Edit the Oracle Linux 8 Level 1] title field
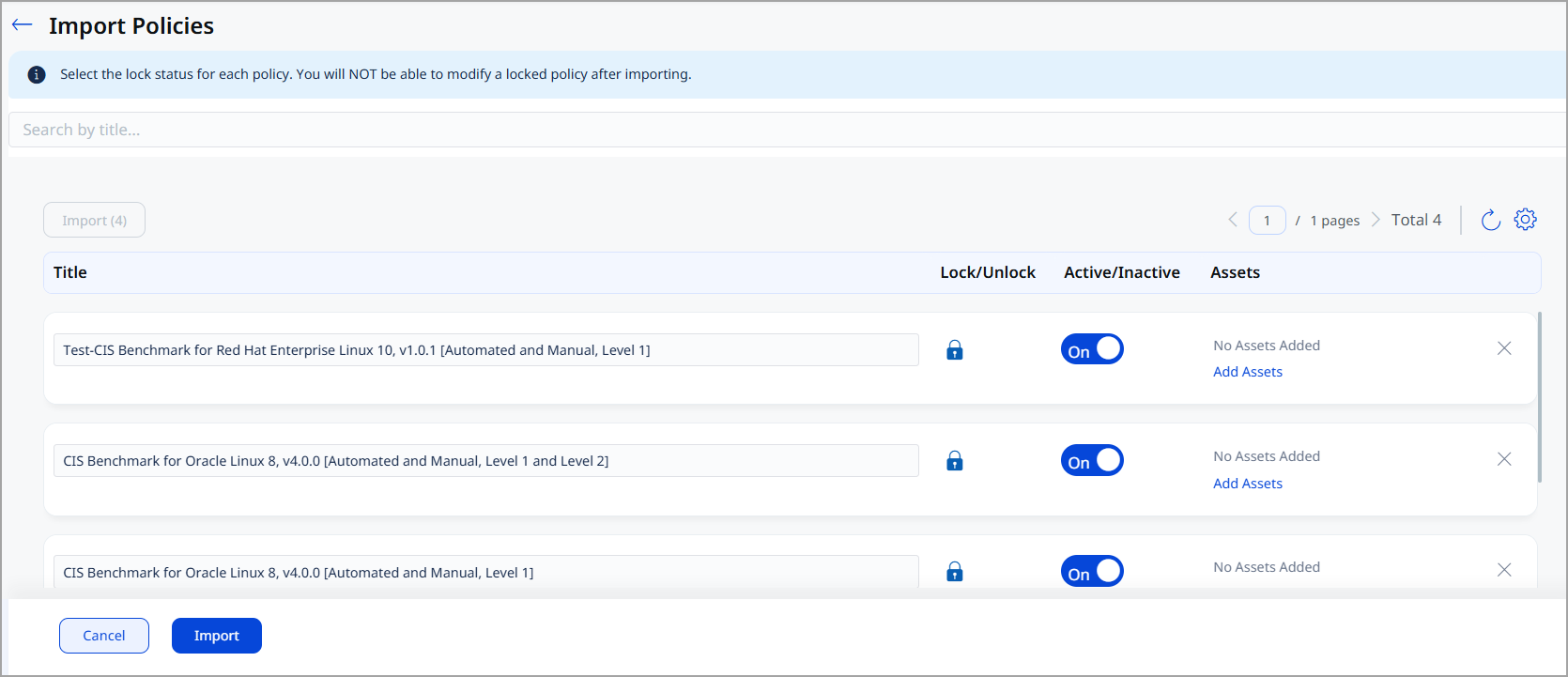Image resolution: width=1568 pixels, height=677 pixels. pos(486,572)
